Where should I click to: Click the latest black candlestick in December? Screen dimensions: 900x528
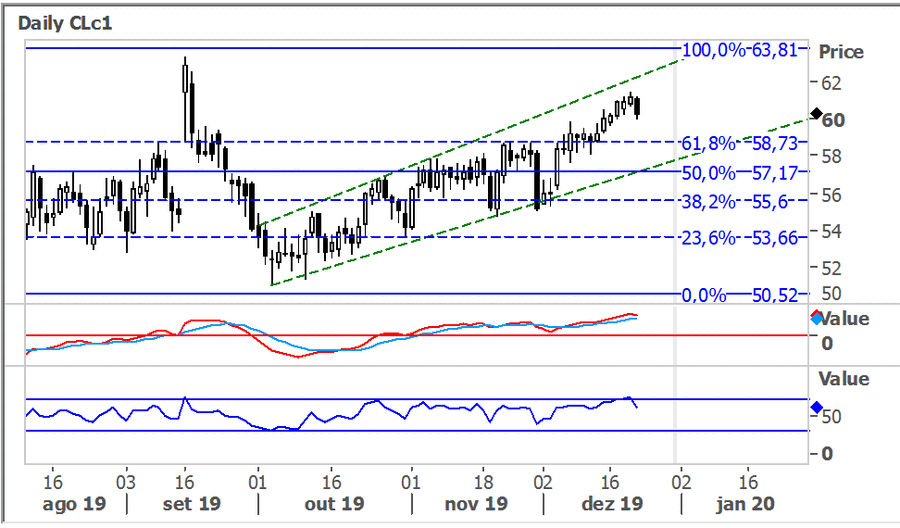(638, 107)
